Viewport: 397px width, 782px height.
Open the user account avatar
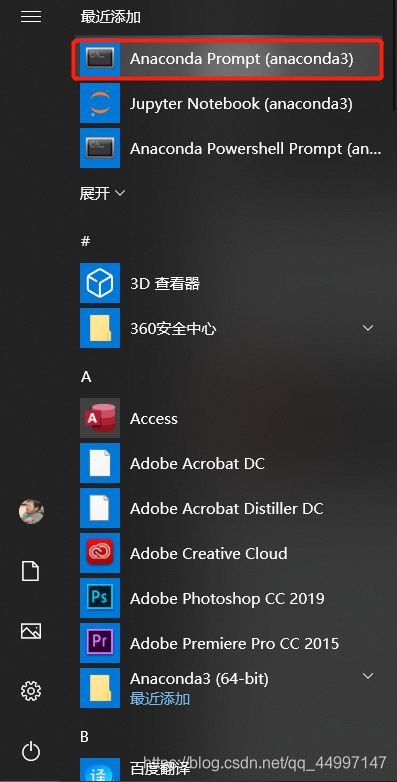[x=31, y=511]
